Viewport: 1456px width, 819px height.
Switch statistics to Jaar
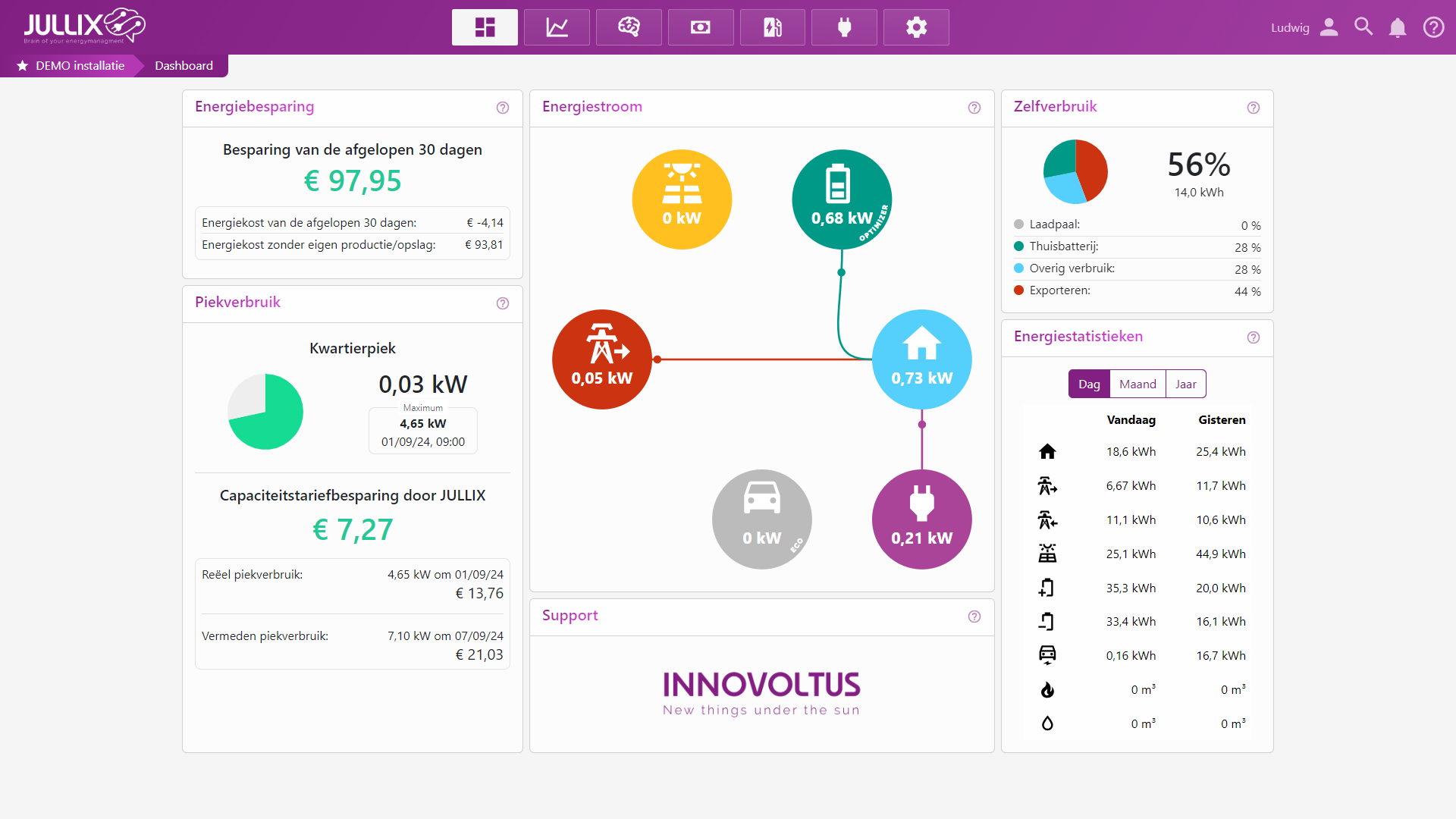pyautogui.click(x=1185, y=384)
